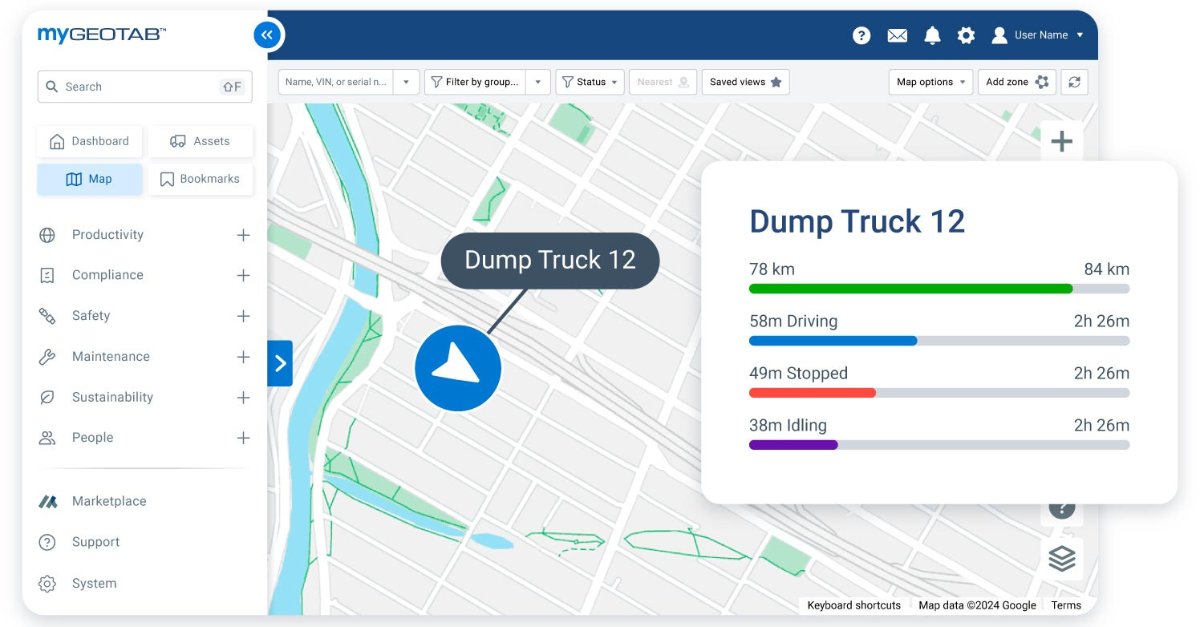This screenshot has width=1200, height=627.
Task: Refresh the map with refresh icon
Action: click(x=1074, y=82)
